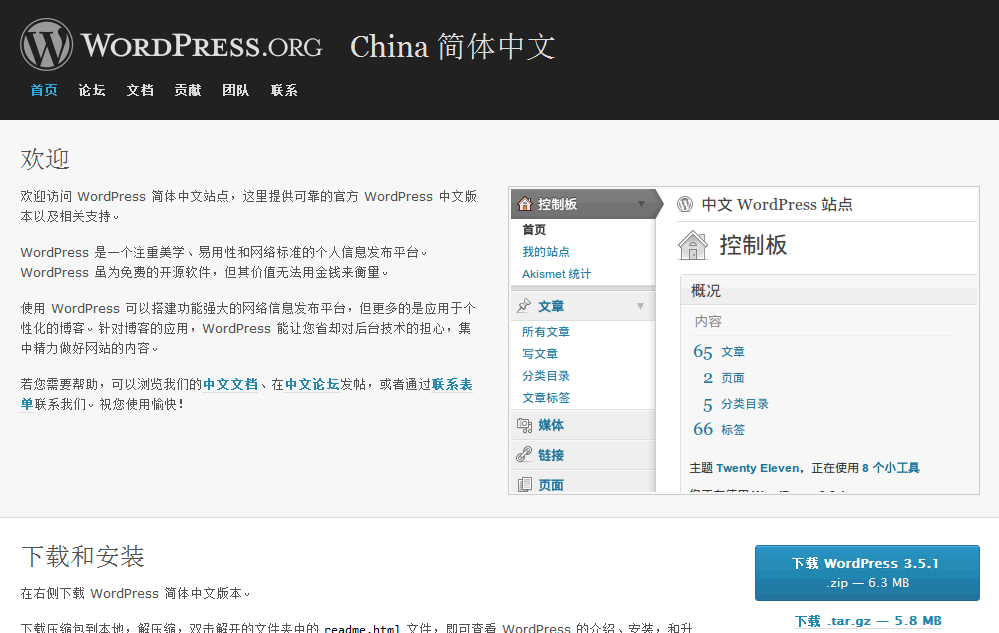Follow the 中文论坛 link
Viewport: 999px width, 633px height.
(312, 385)
